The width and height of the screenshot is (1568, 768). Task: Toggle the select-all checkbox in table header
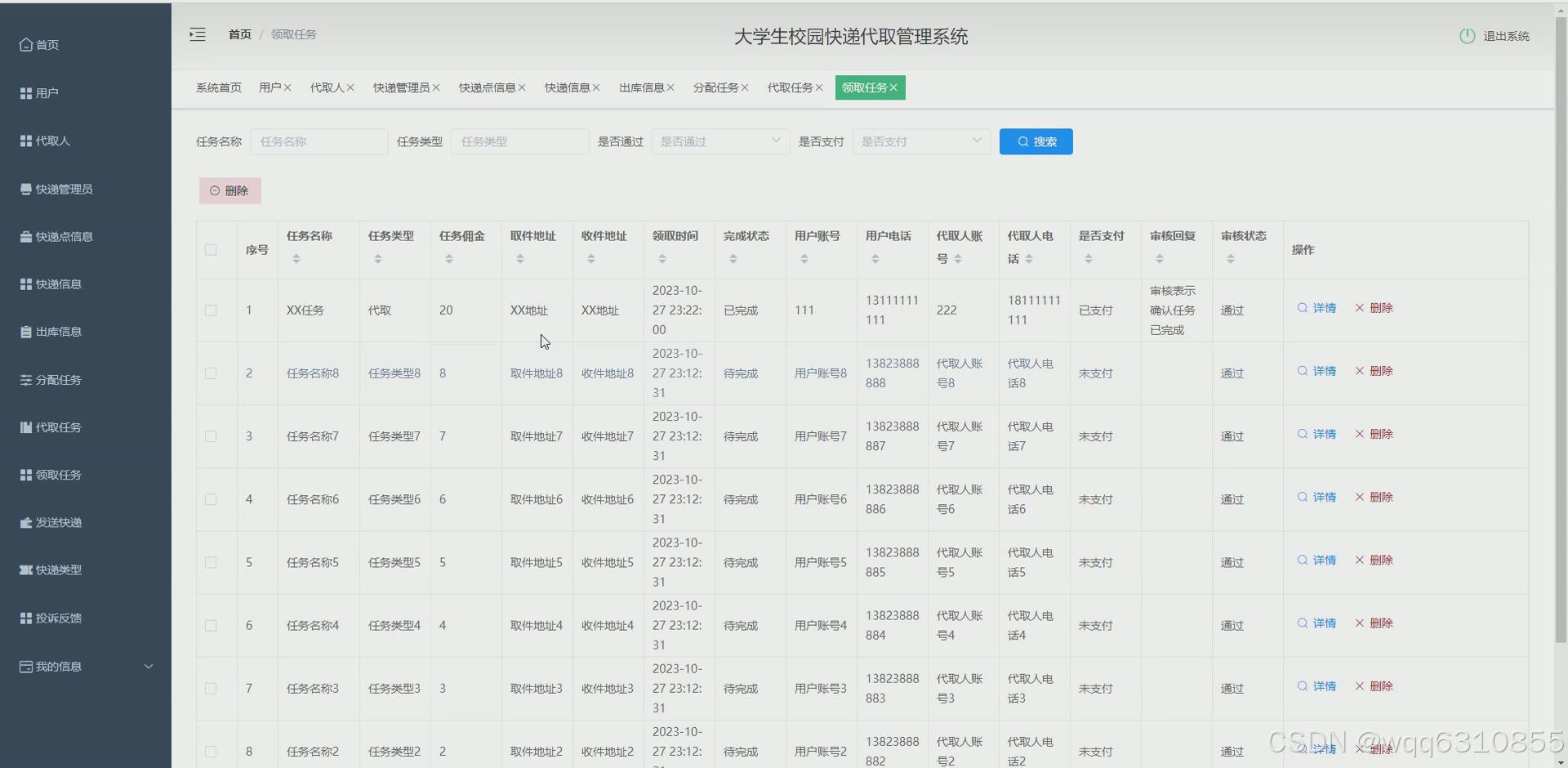click(211, 250)
